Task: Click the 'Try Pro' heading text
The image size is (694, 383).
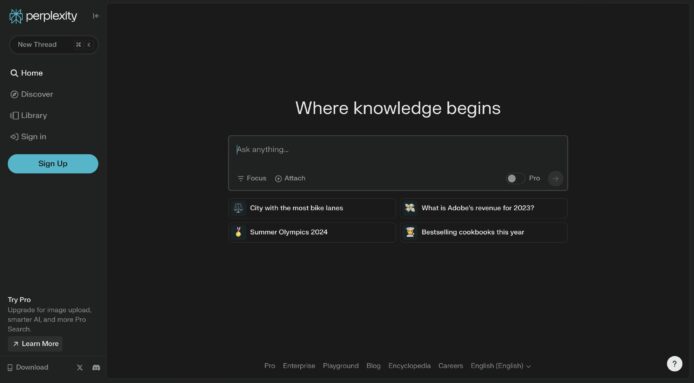Action: point(19,300)
